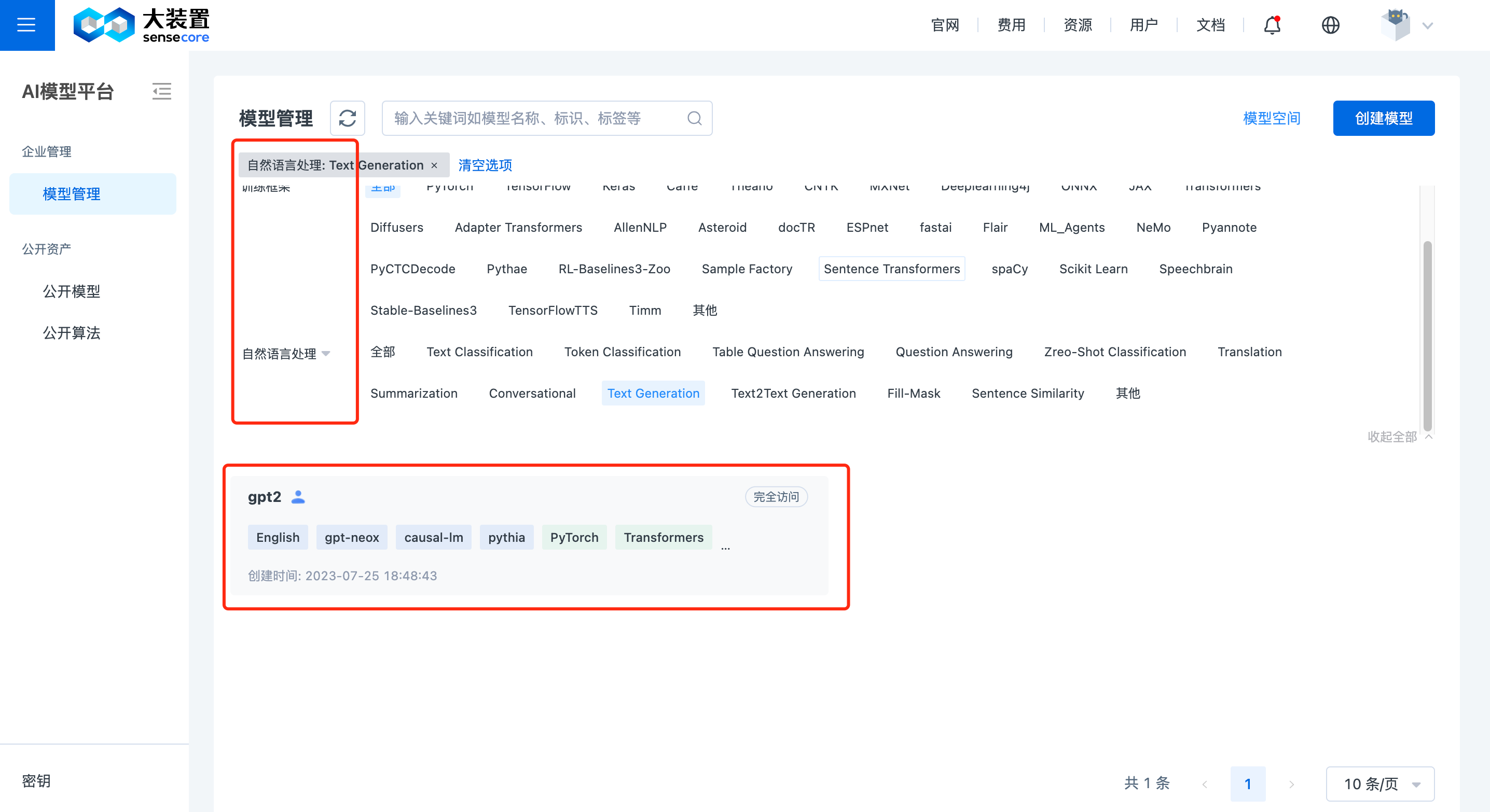Click the Transformers tag on gpt2
Screen dimensions: 1490x812
664,538
